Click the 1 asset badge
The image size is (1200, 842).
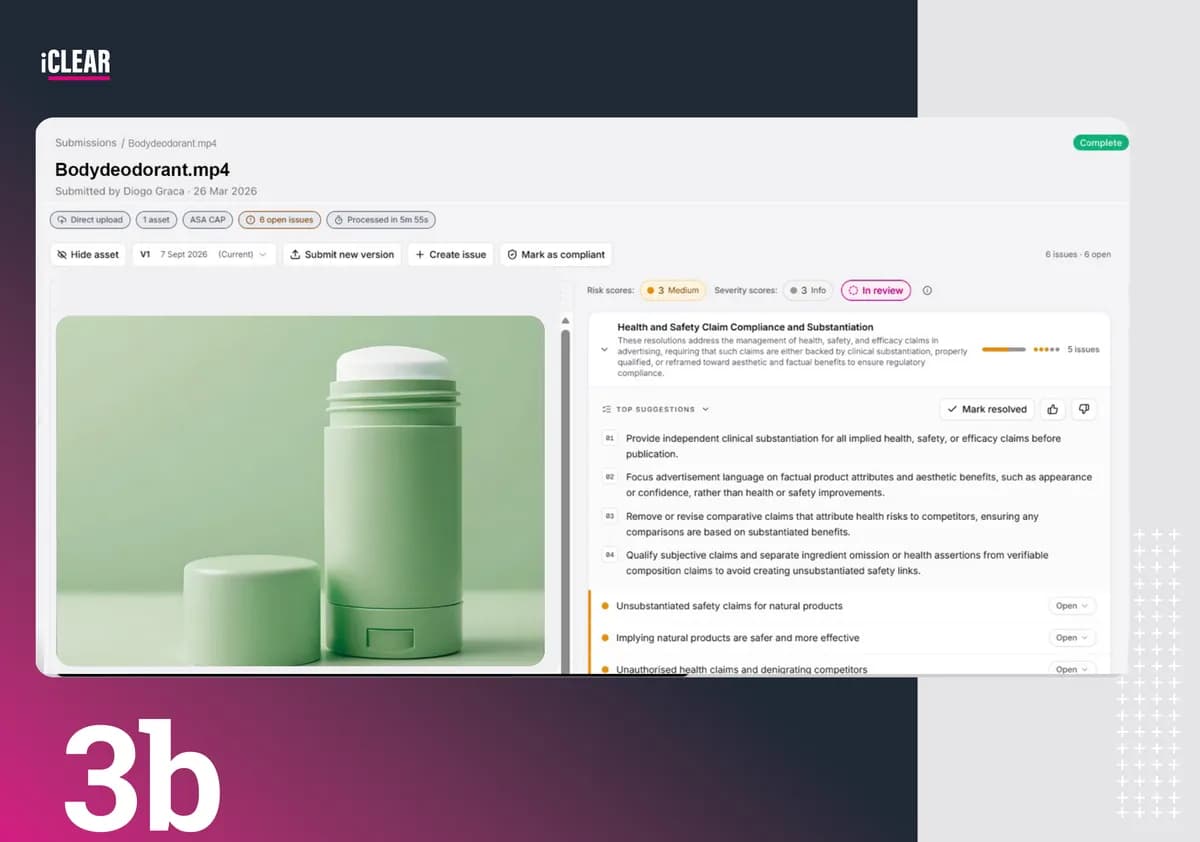156,220
